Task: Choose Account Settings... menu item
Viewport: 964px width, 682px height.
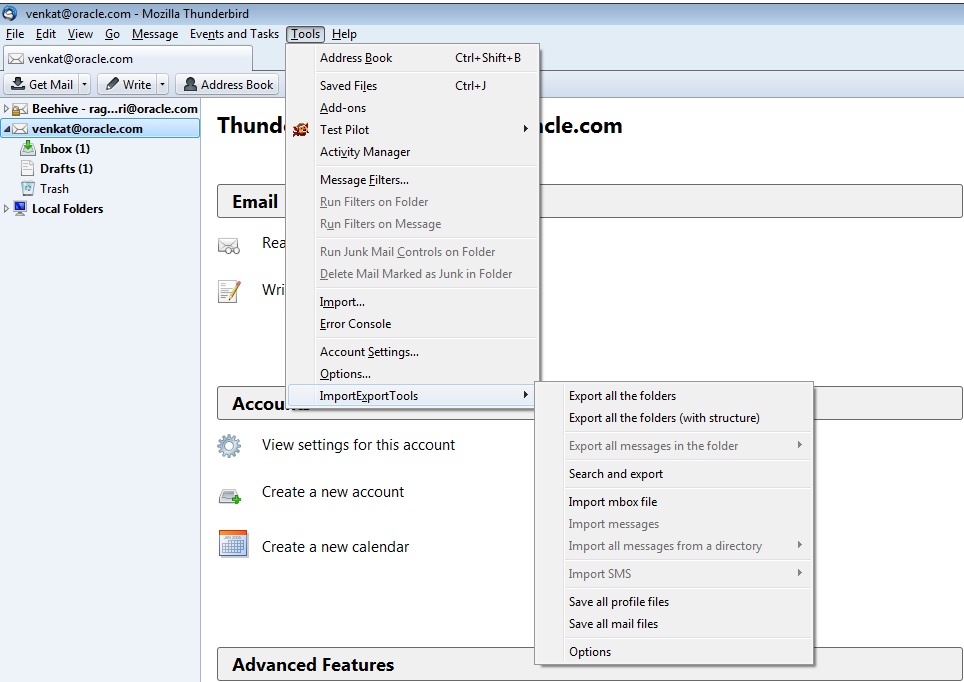Action: click(413, 352)
